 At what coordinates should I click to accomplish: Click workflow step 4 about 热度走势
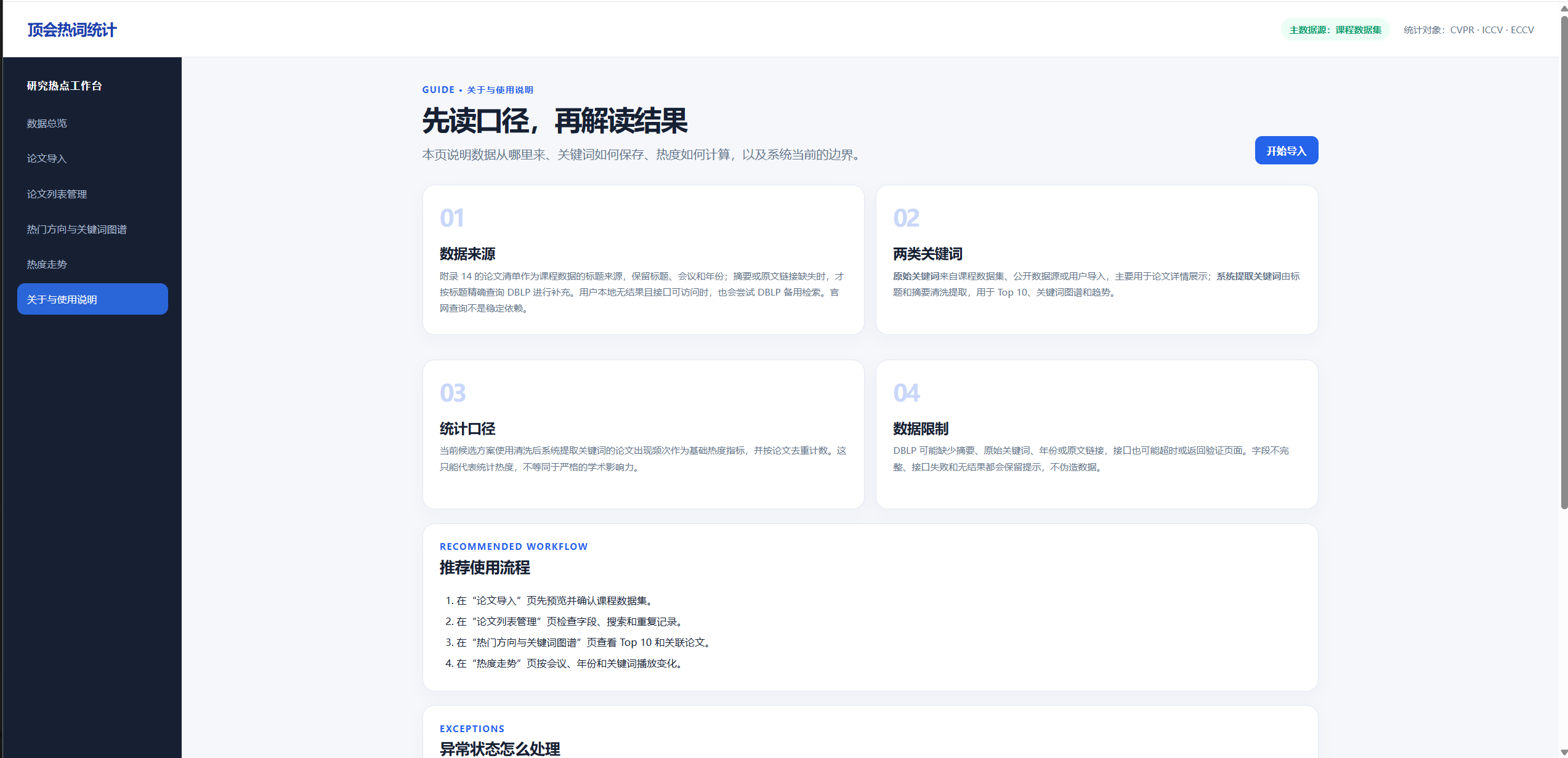pos(565,663)
